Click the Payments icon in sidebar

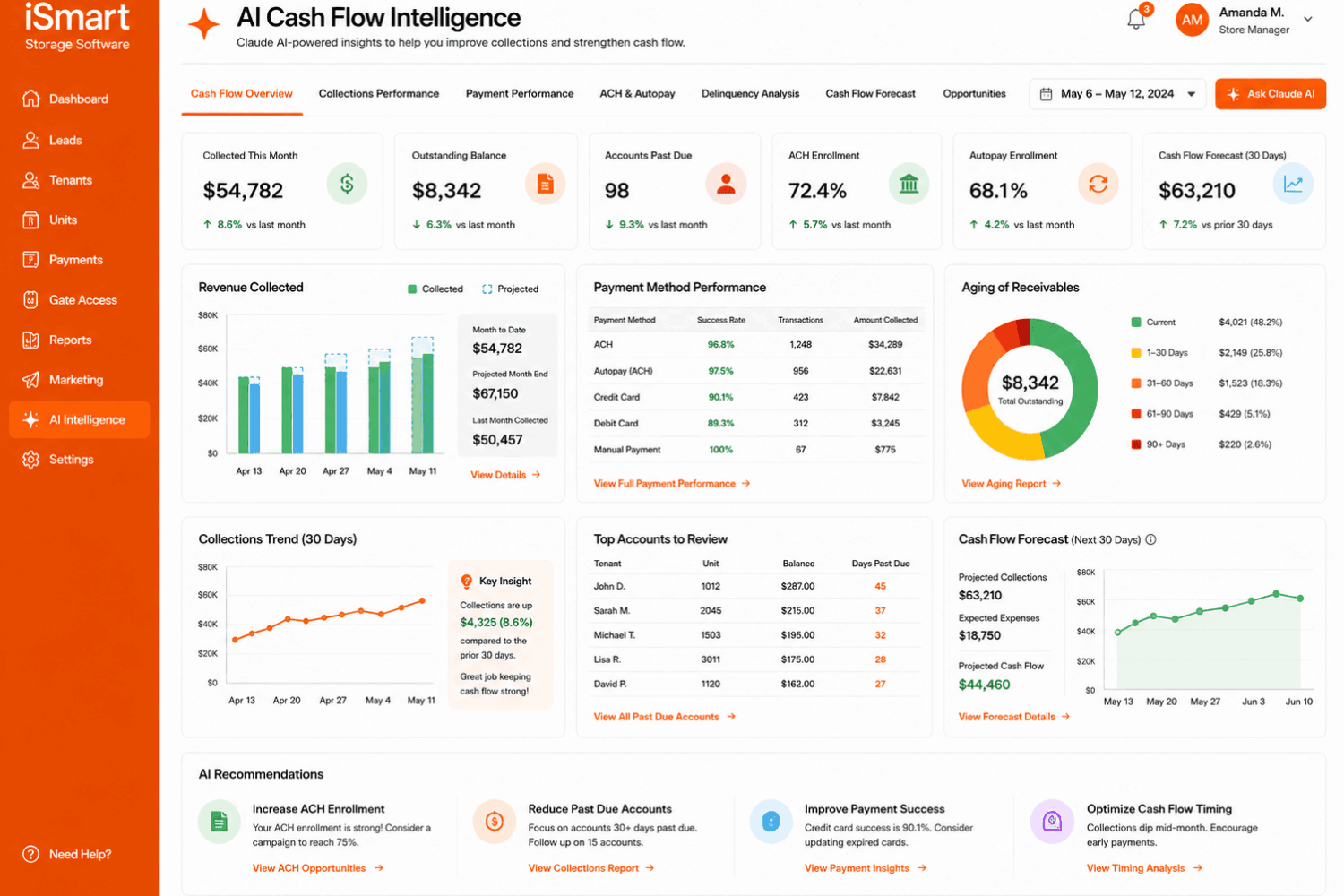coord(31,260)
